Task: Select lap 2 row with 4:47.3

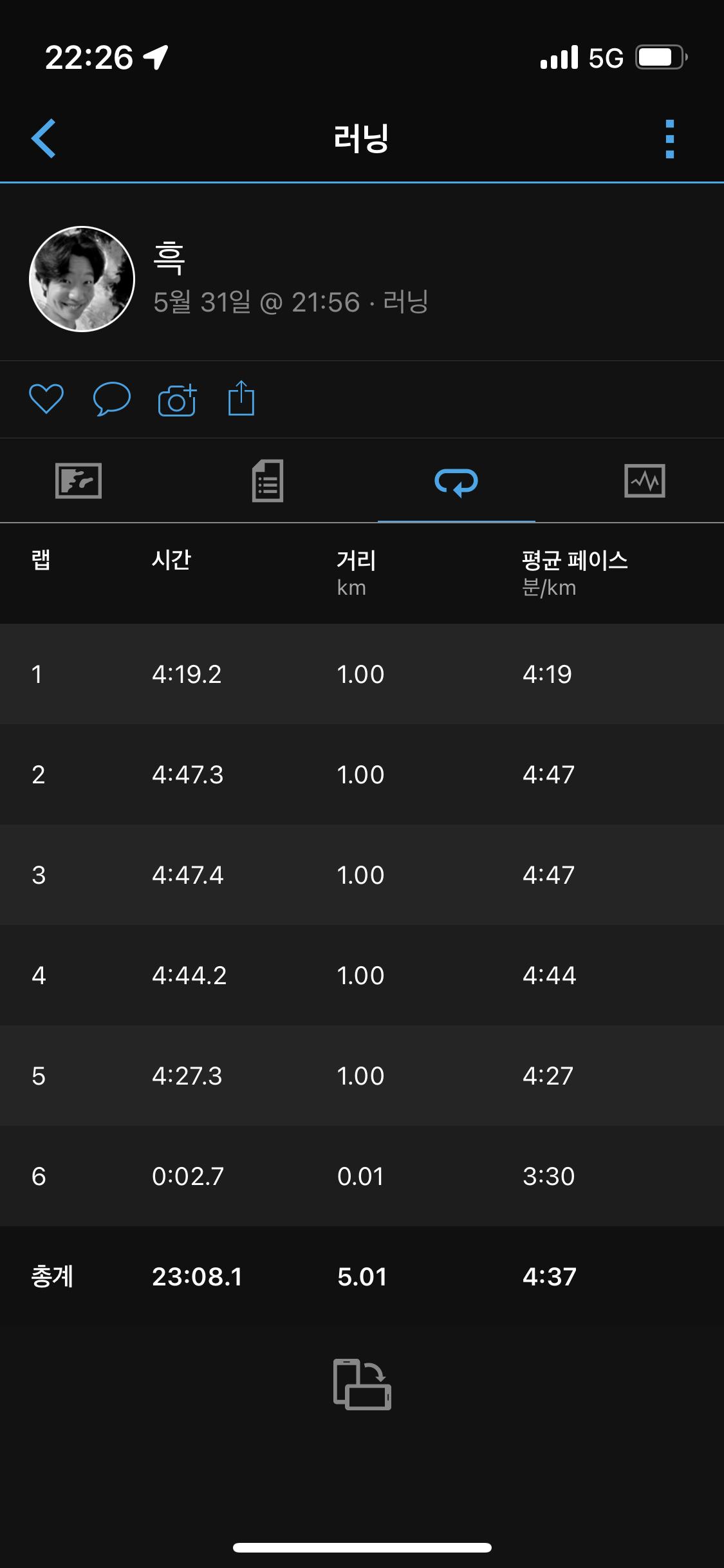Action: [x=362, y=774]
